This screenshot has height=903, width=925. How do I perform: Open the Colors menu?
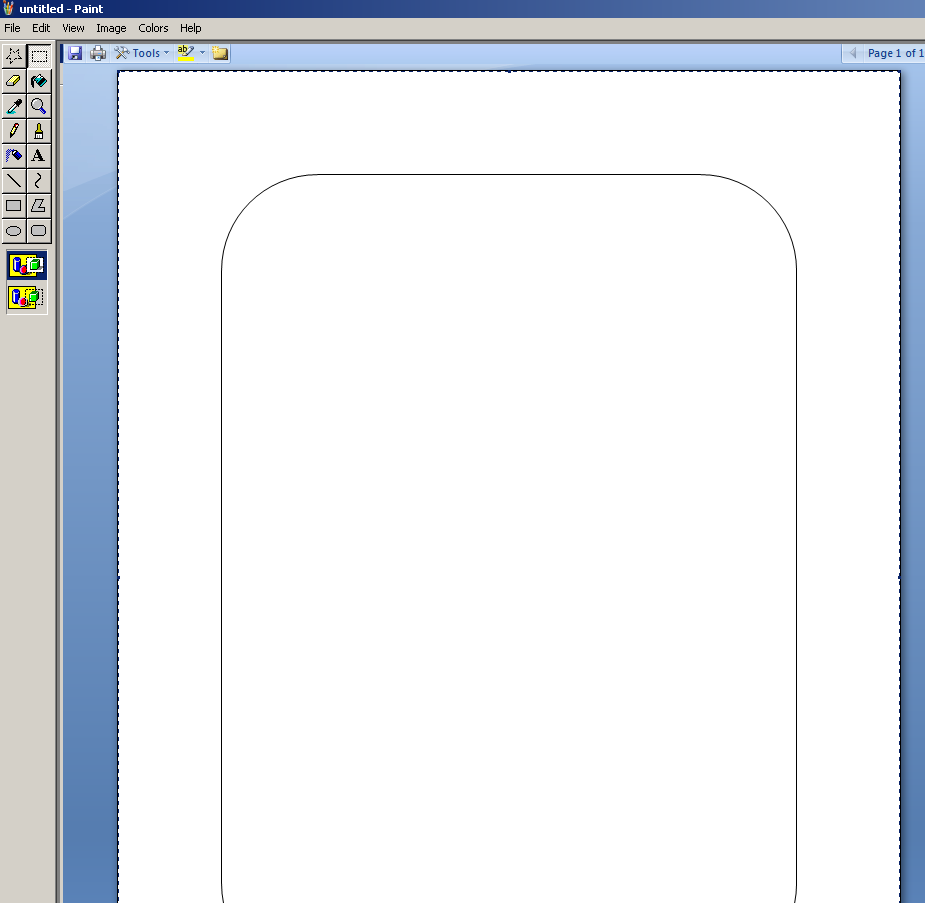(x=153, y=28)
